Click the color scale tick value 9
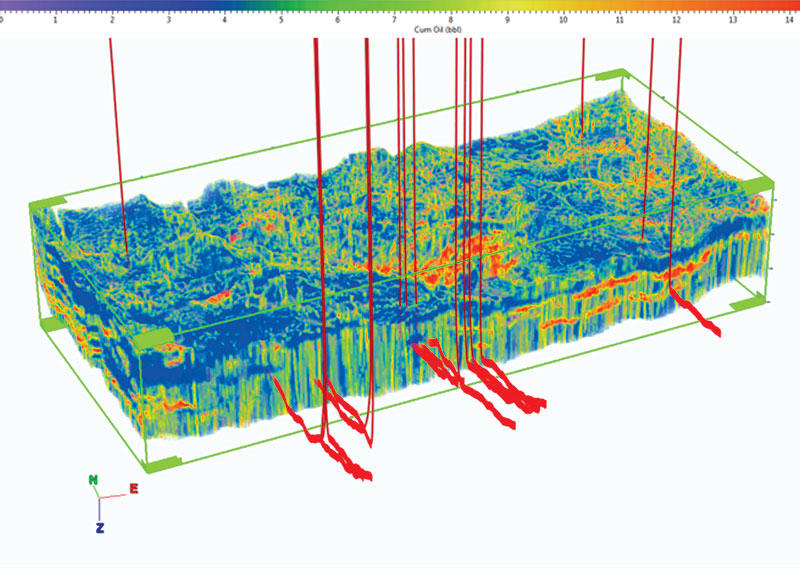 (507, 20)
